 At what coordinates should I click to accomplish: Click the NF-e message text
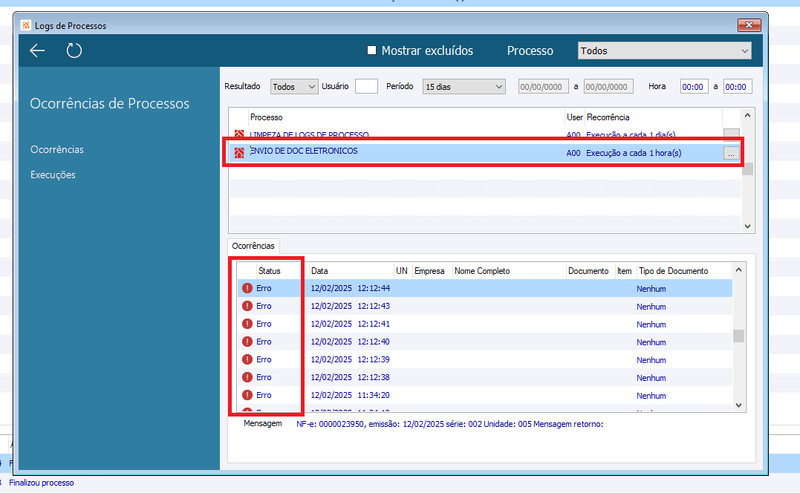(x=449, y=424)
